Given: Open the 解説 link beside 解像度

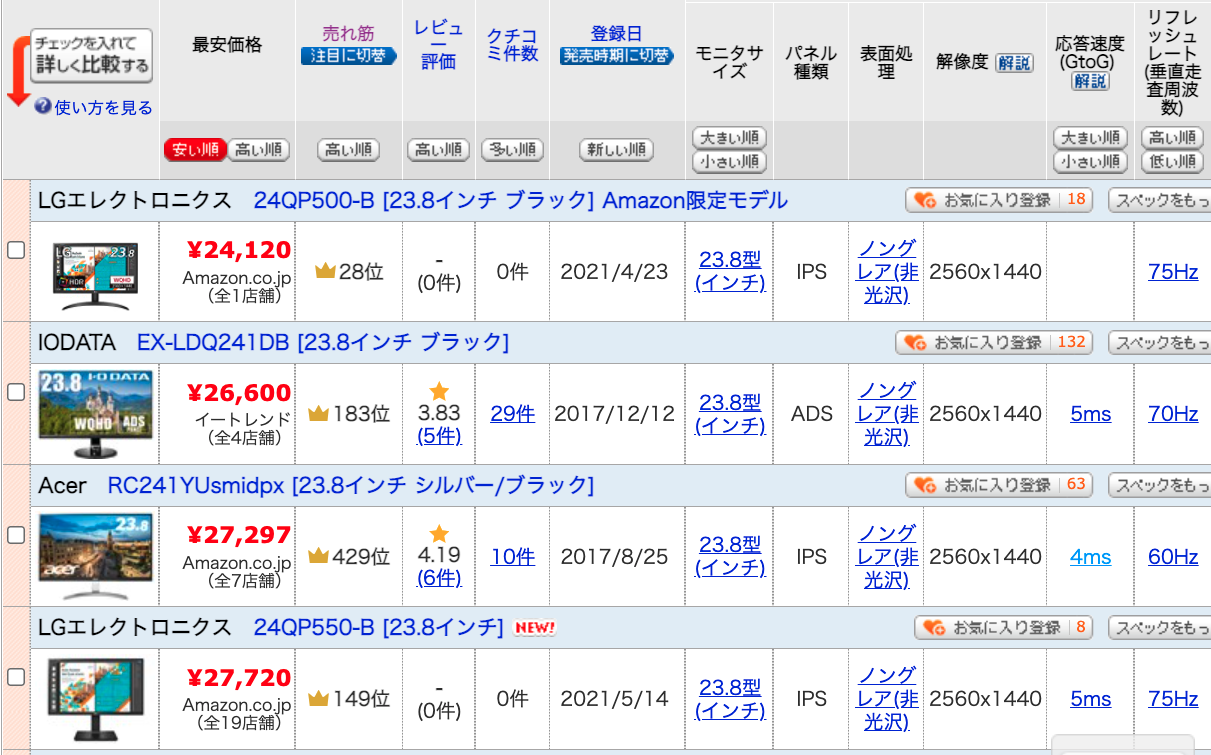Looking at the screenshot, I should [1014, 63].
